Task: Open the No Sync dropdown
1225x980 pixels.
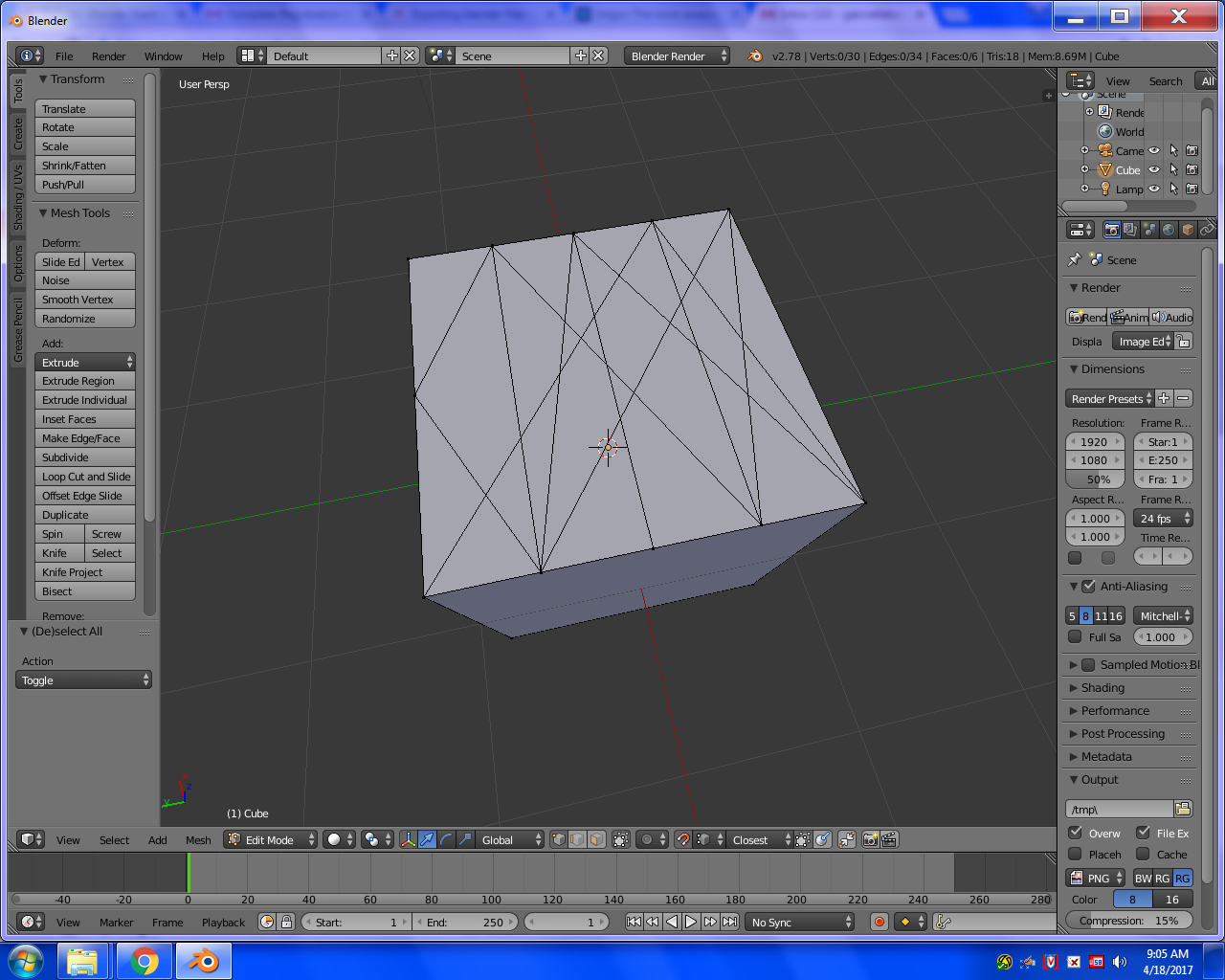Action: pyautogui.click(x=800, y=922)
